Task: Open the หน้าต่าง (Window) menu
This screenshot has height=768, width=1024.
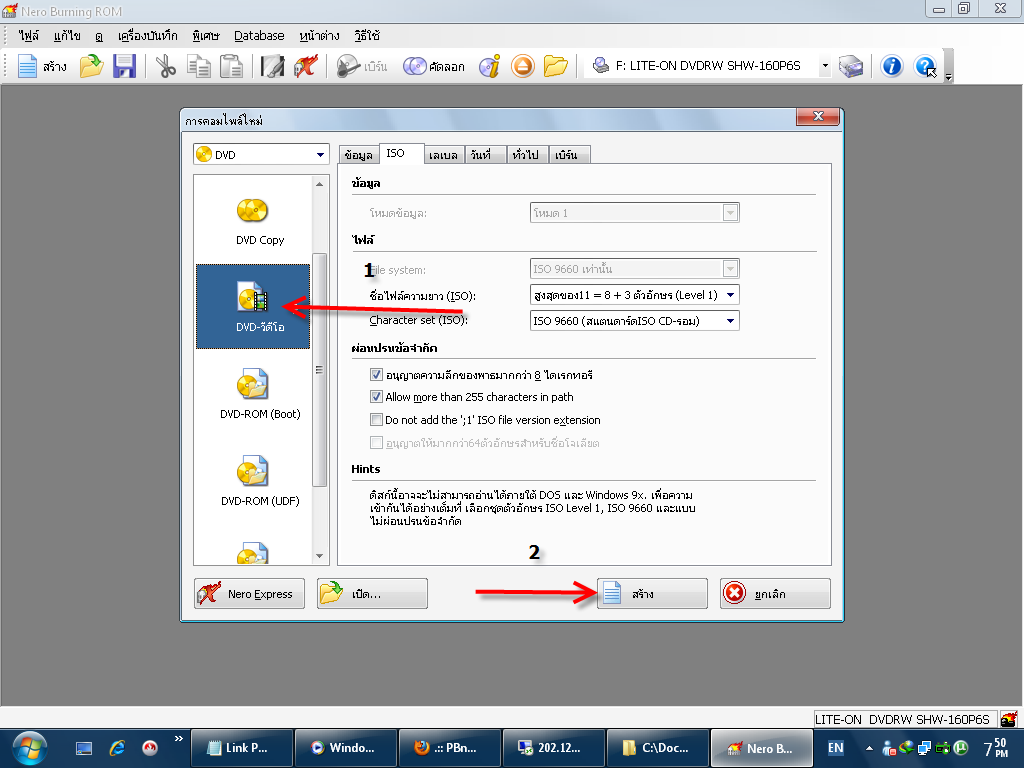Action: click(x=319, y=35)
